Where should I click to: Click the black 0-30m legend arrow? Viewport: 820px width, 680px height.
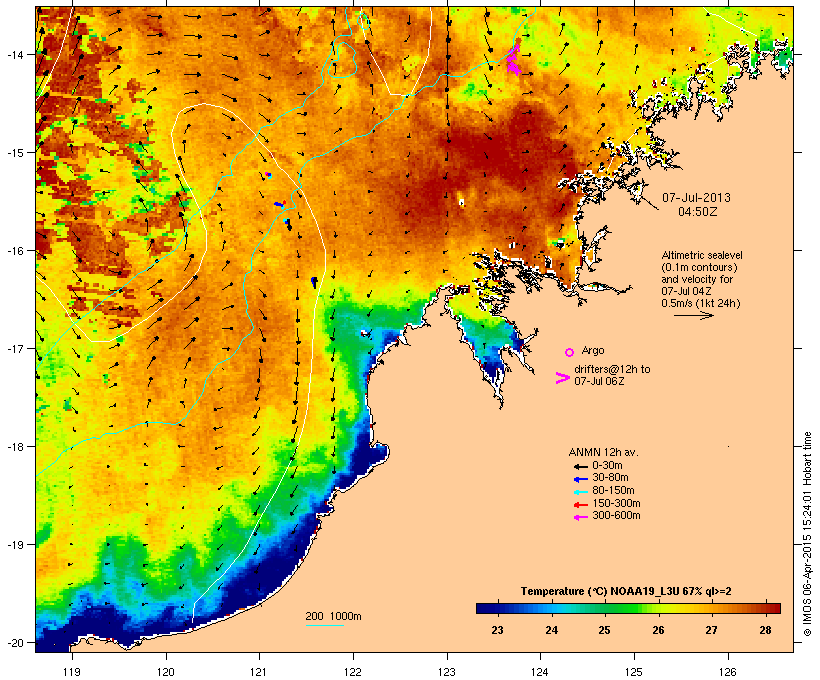[580, 467]
